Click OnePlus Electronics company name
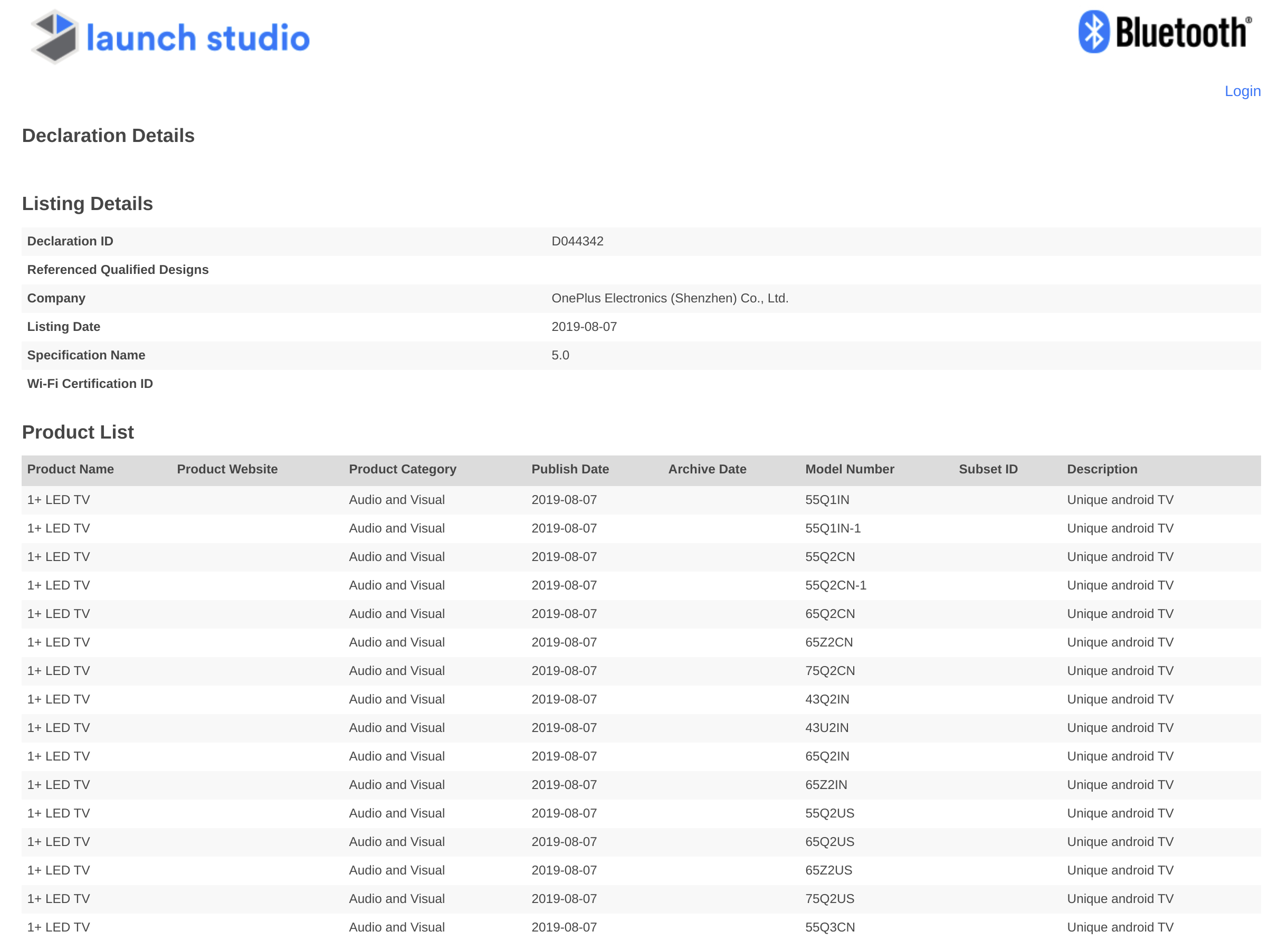The image size is (1288, 941). pos(670,299)
